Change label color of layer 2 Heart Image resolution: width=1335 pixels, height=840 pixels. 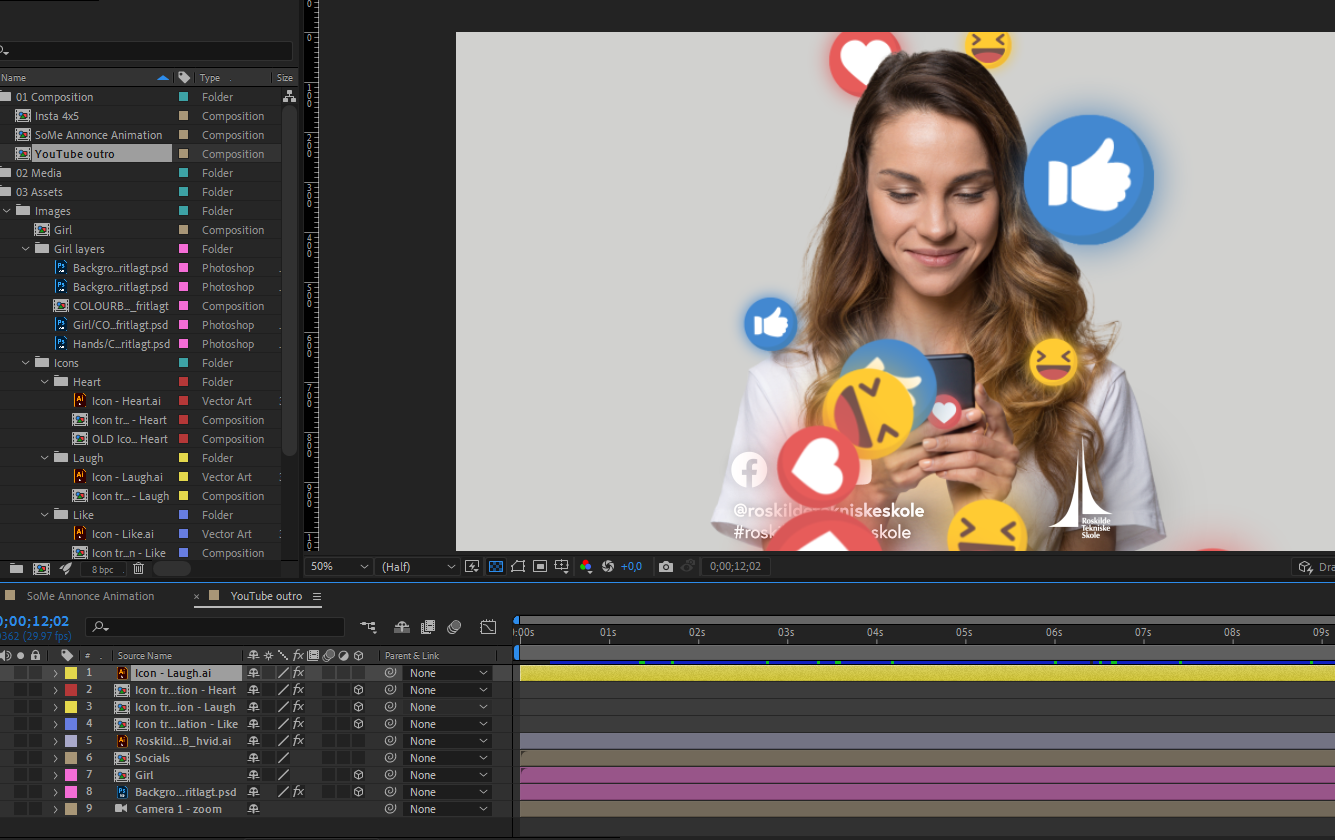click(71, 690)
